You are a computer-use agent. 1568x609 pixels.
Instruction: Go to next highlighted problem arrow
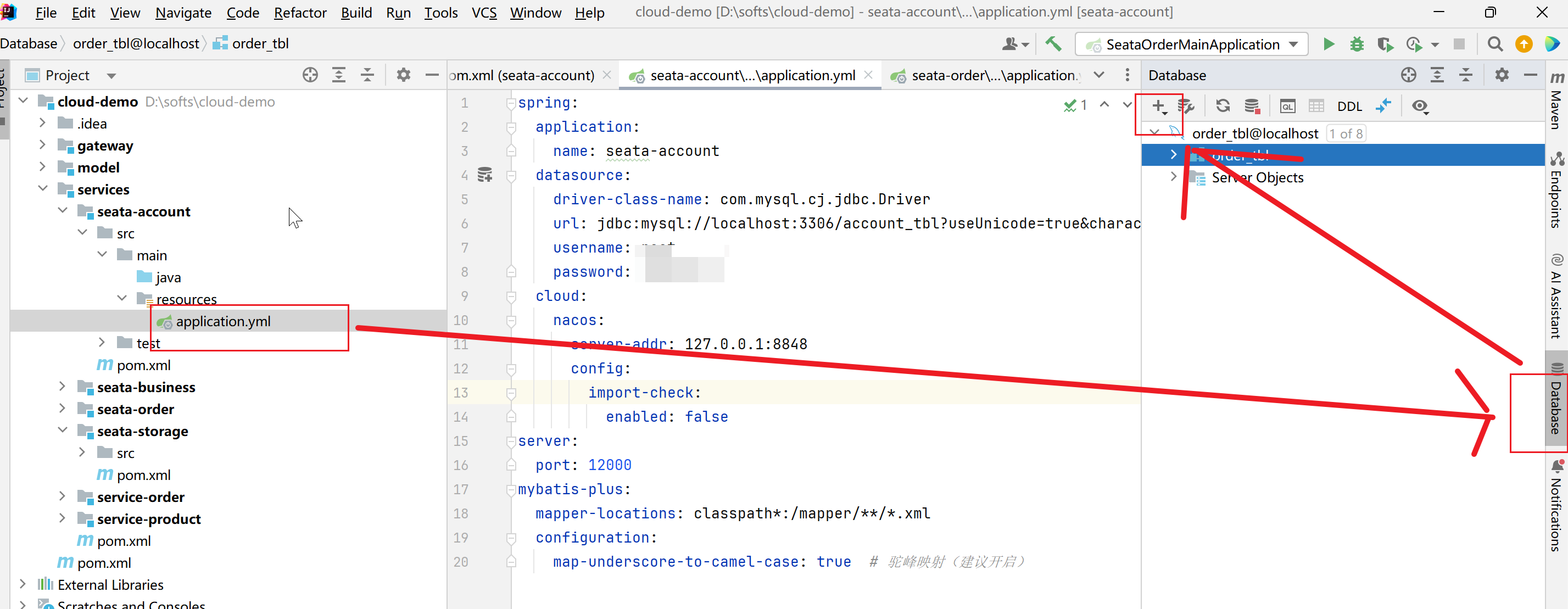[1126, 105]
